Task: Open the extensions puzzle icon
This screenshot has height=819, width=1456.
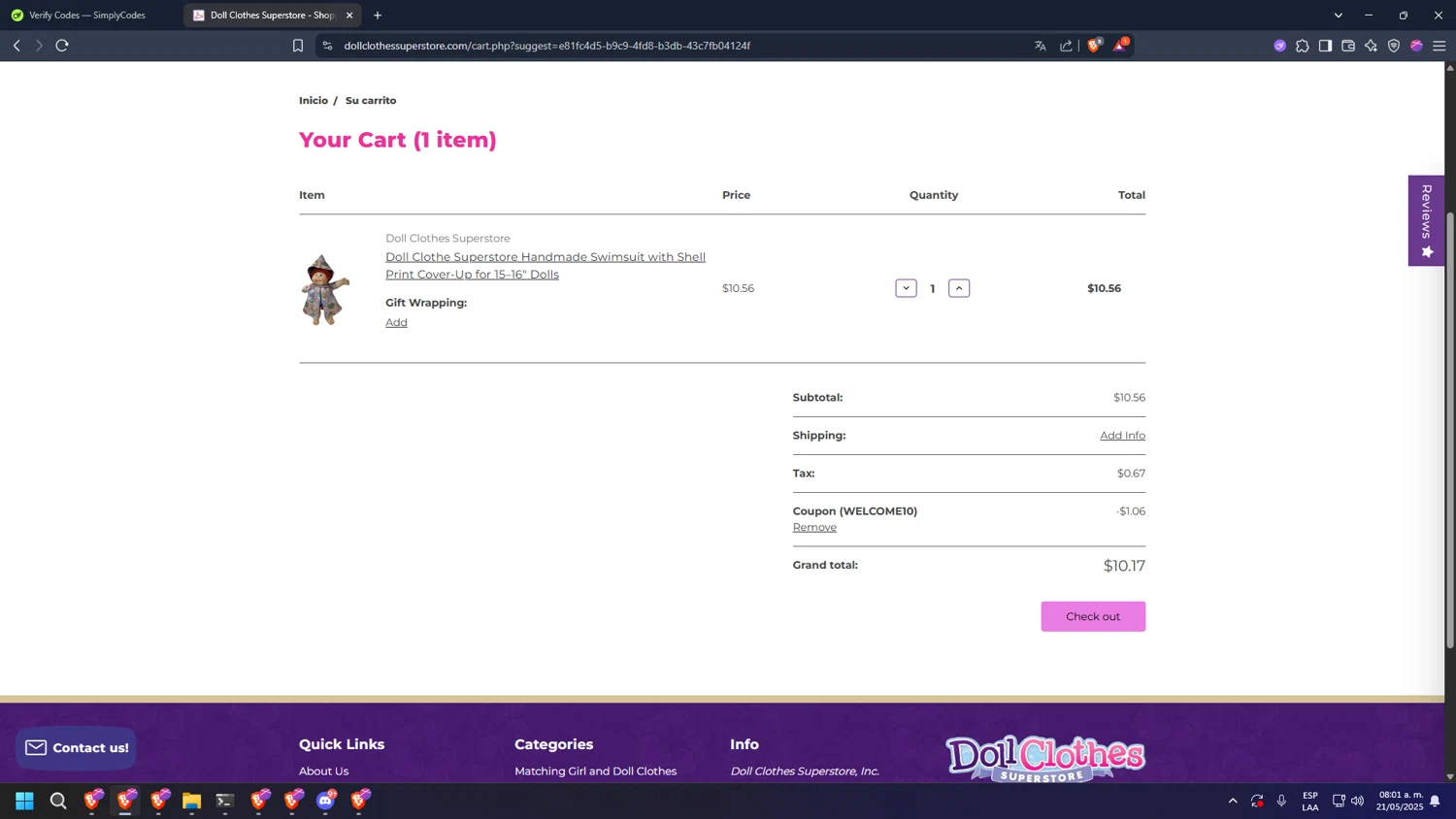Action: (x=1303, y=46)
